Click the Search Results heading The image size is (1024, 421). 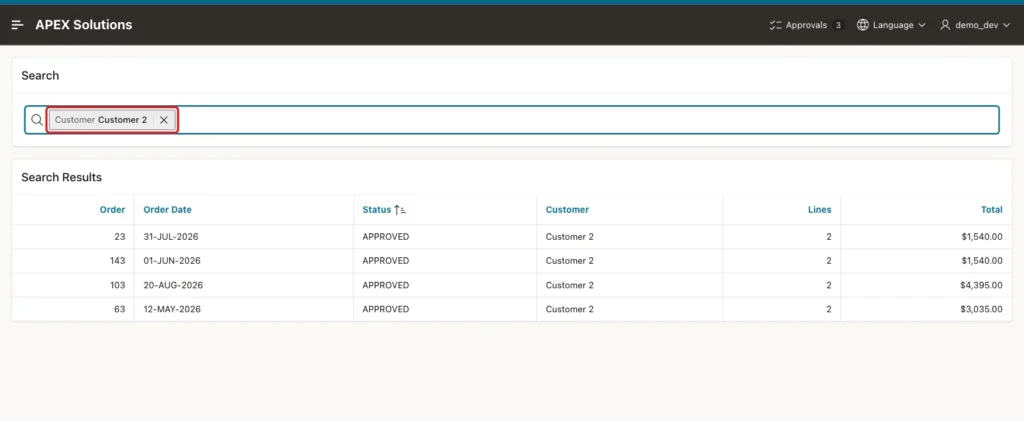click(61, 177)
